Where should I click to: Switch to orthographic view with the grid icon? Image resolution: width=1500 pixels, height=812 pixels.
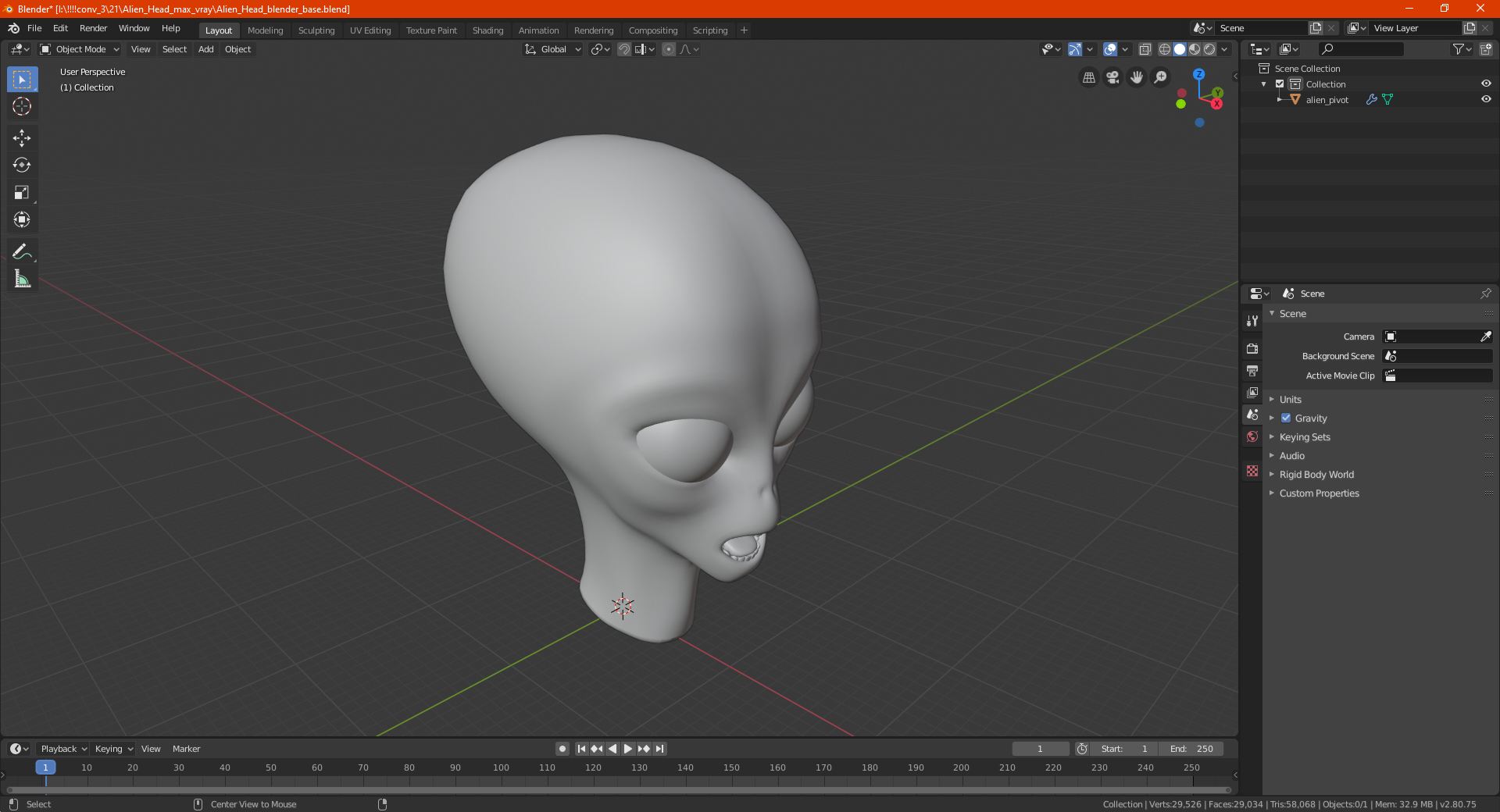pyautogui.click(x=1088, y=77)
